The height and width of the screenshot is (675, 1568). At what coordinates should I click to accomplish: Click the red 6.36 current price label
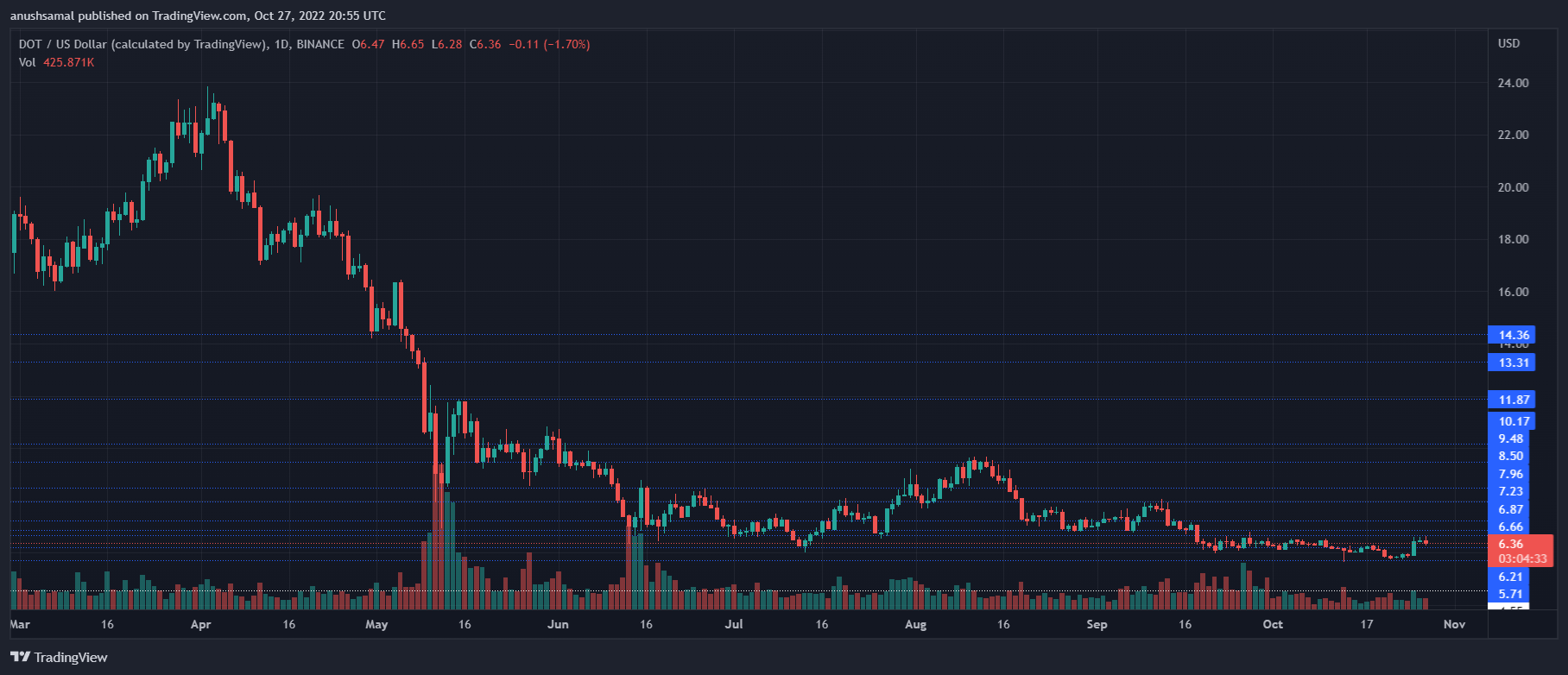click(1511, 544)
